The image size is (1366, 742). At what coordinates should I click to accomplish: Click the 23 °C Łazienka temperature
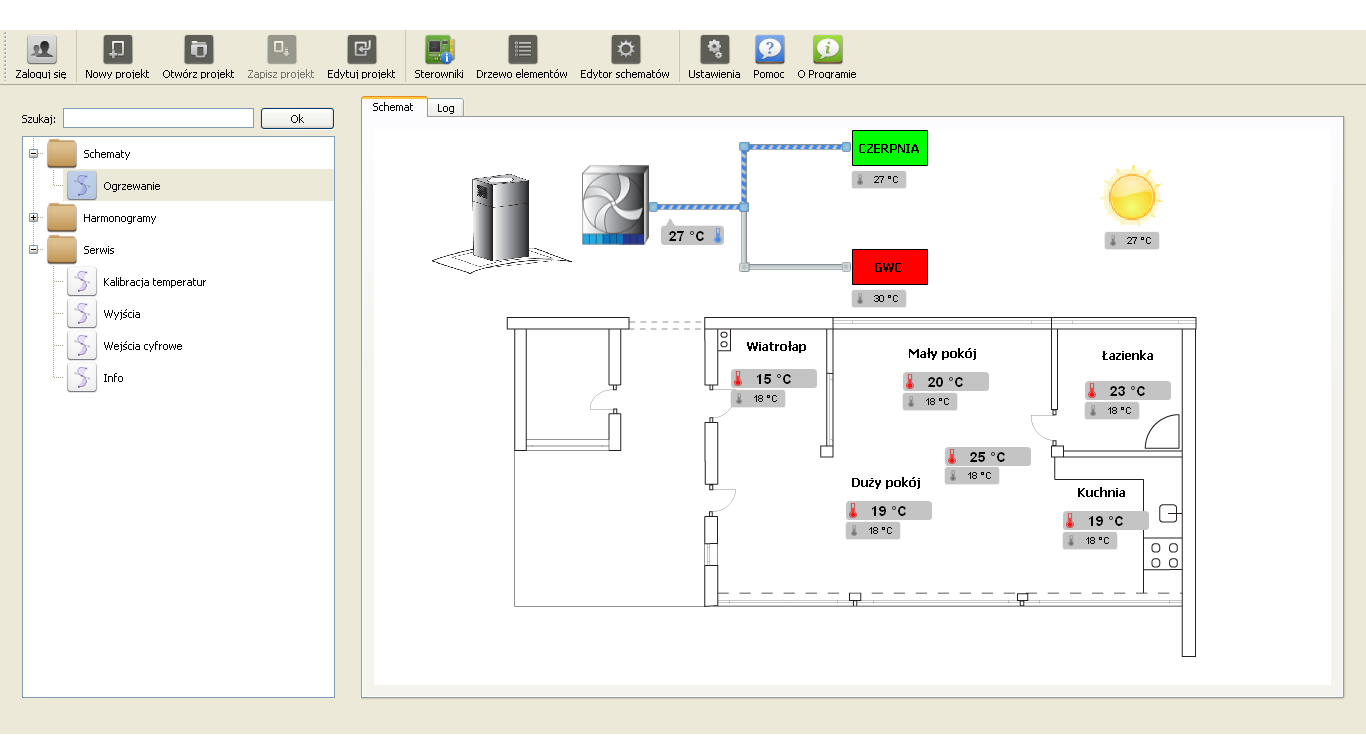(1127, 391)
